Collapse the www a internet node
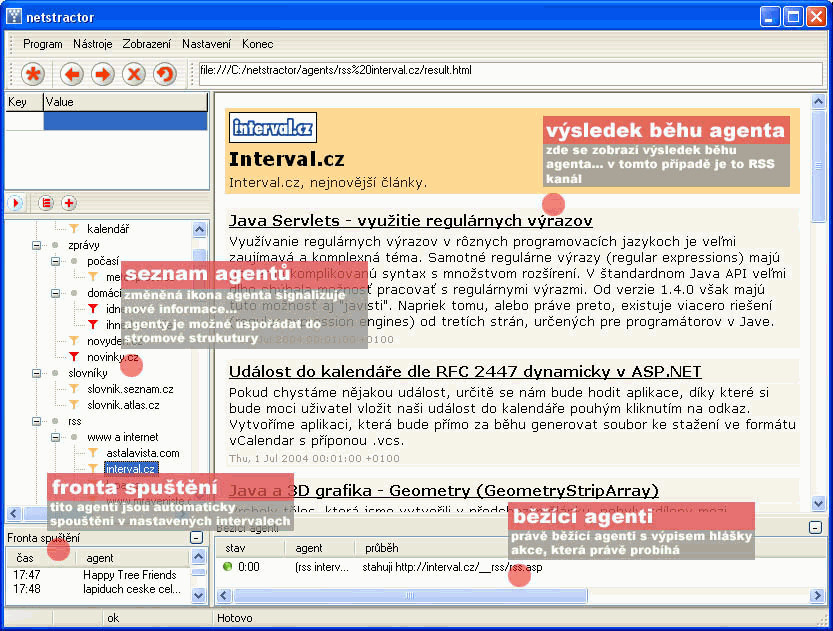This screenshot has width=833, height=631. (x=55, y=437)
